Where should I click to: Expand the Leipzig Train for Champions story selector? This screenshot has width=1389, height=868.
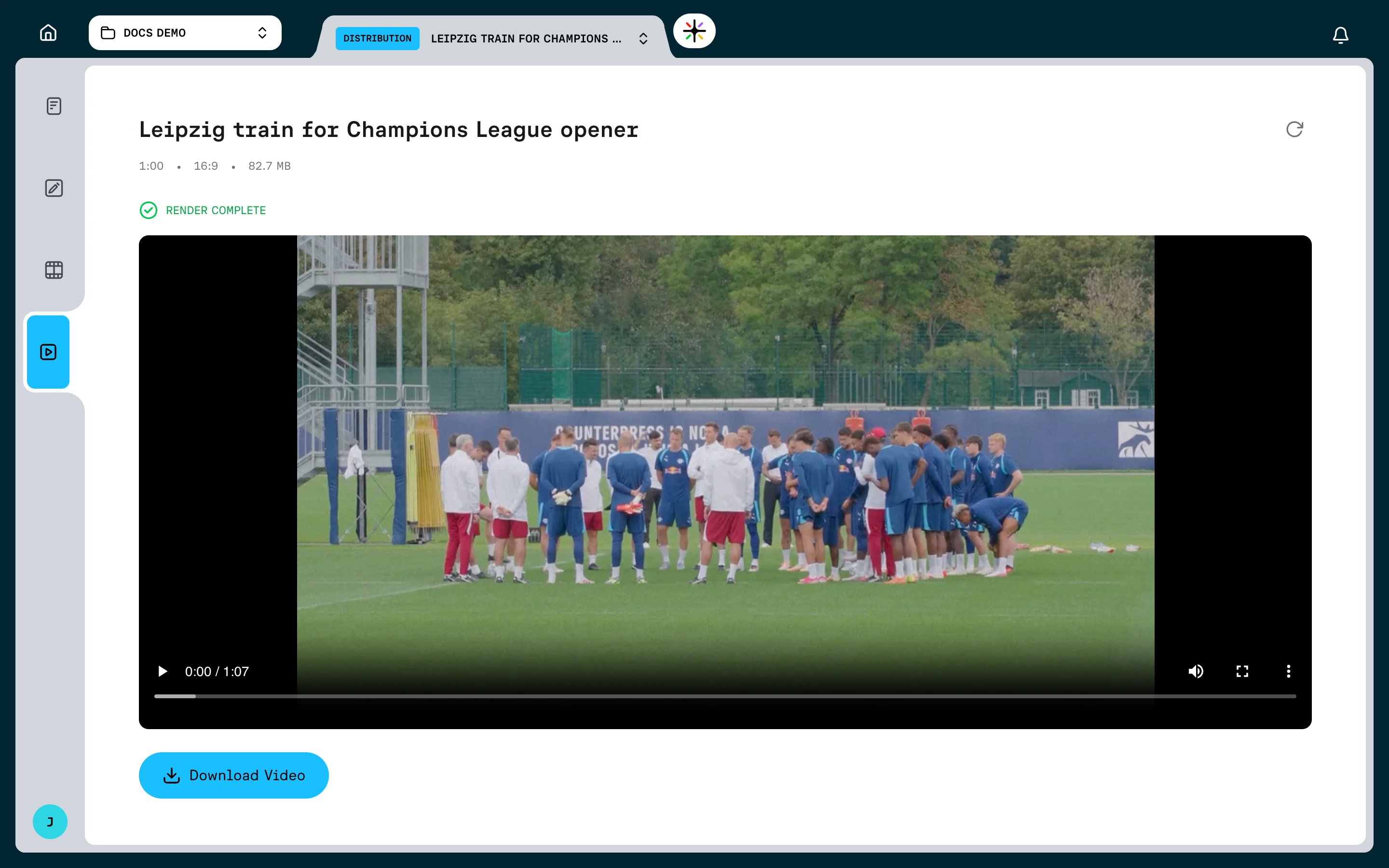643,39
